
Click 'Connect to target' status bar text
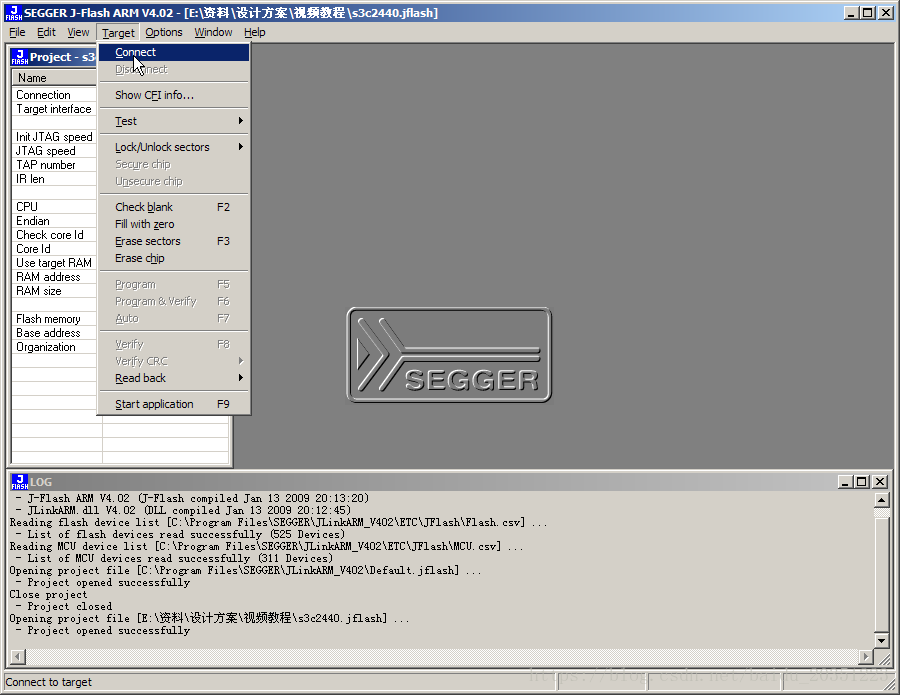point(49,682)
